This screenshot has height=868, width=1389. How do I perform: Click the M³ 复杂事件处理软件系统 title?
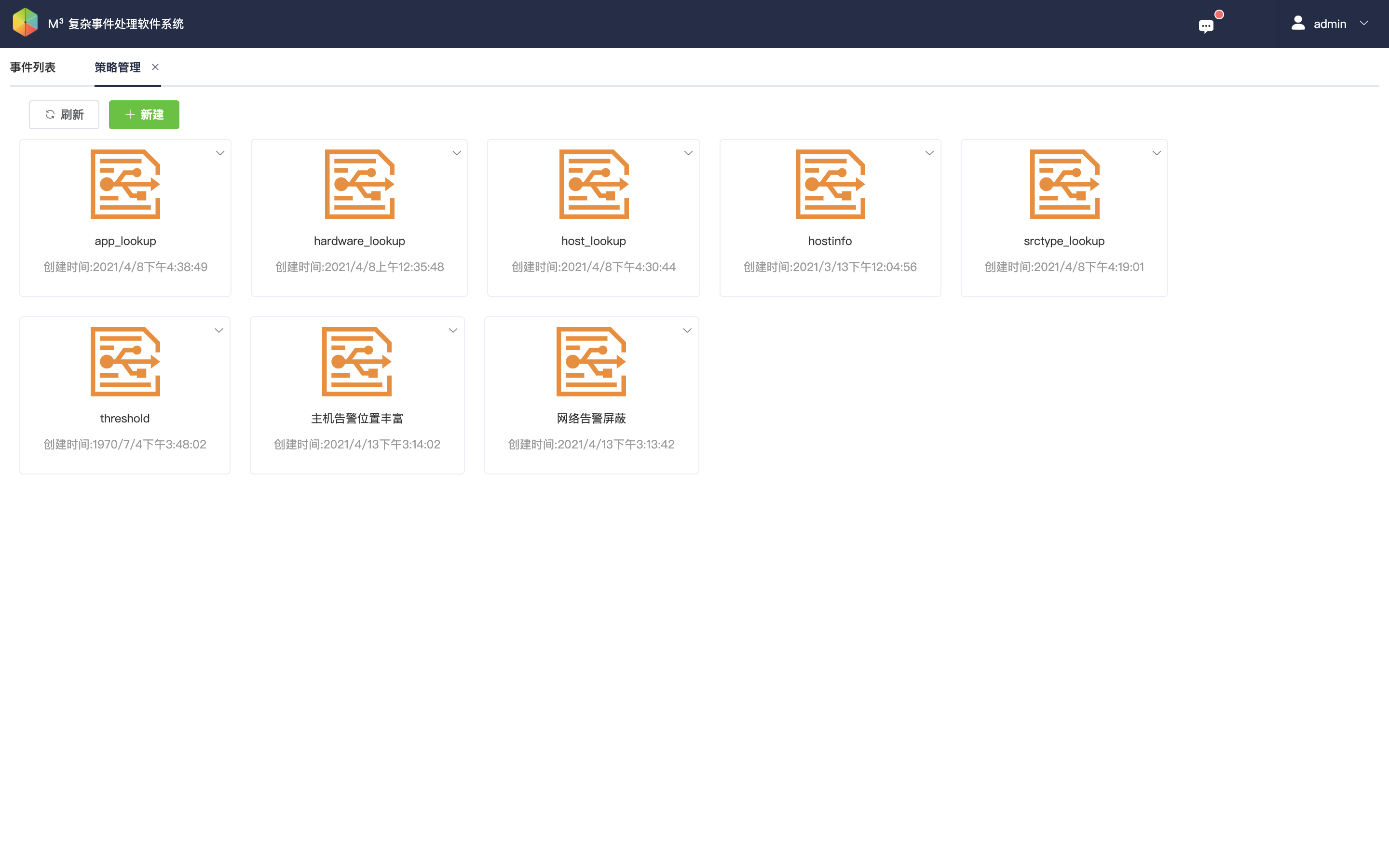tap(116, 24)
